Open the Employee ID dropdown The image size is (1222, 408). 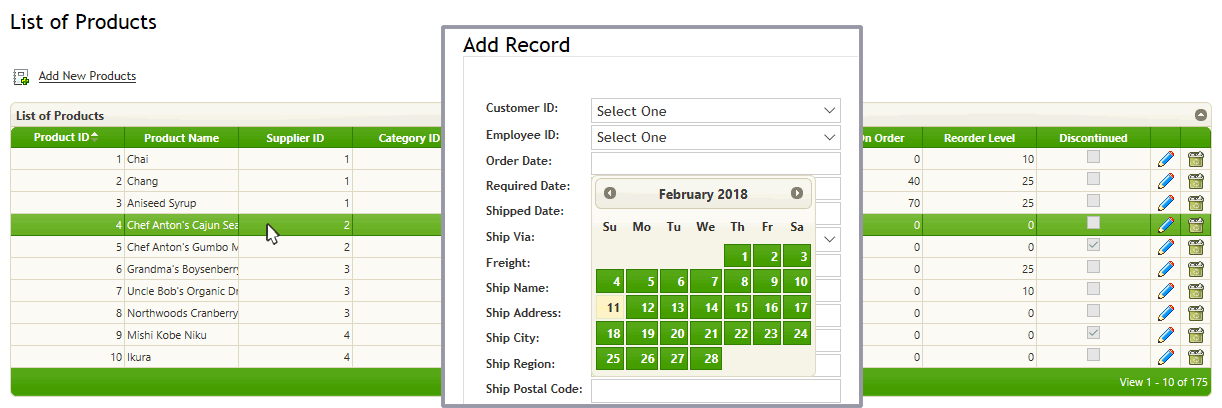click(x=715, y=137)
